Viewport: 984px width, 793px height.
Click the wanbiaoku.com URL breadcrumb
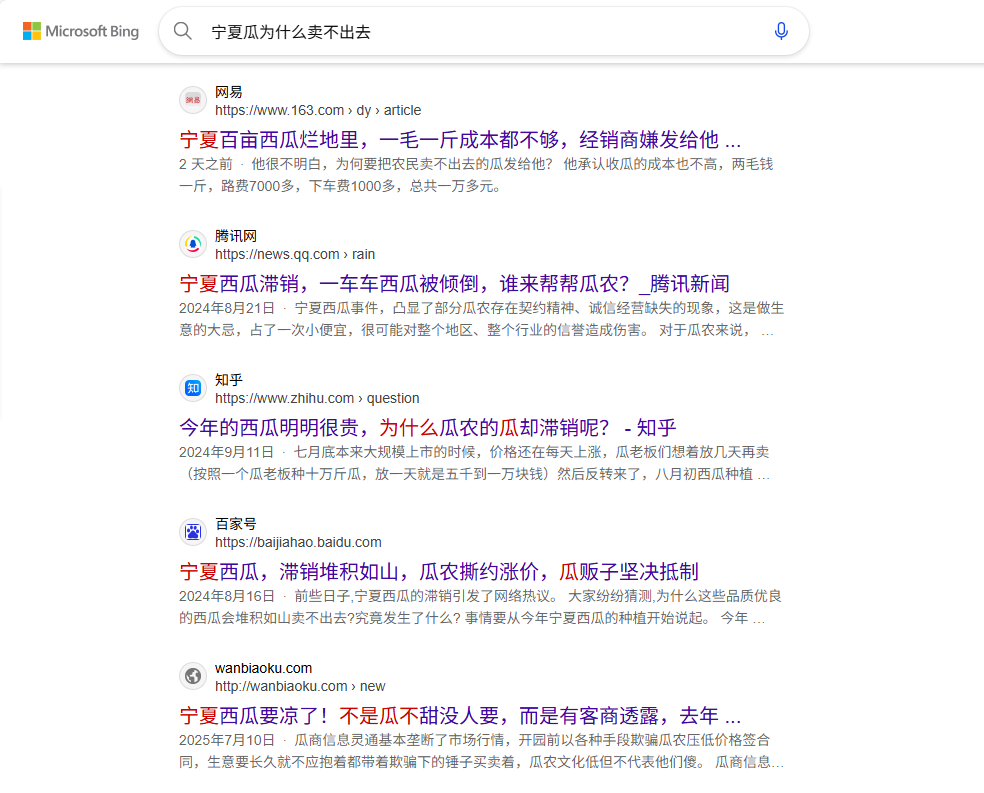[299, 686]
